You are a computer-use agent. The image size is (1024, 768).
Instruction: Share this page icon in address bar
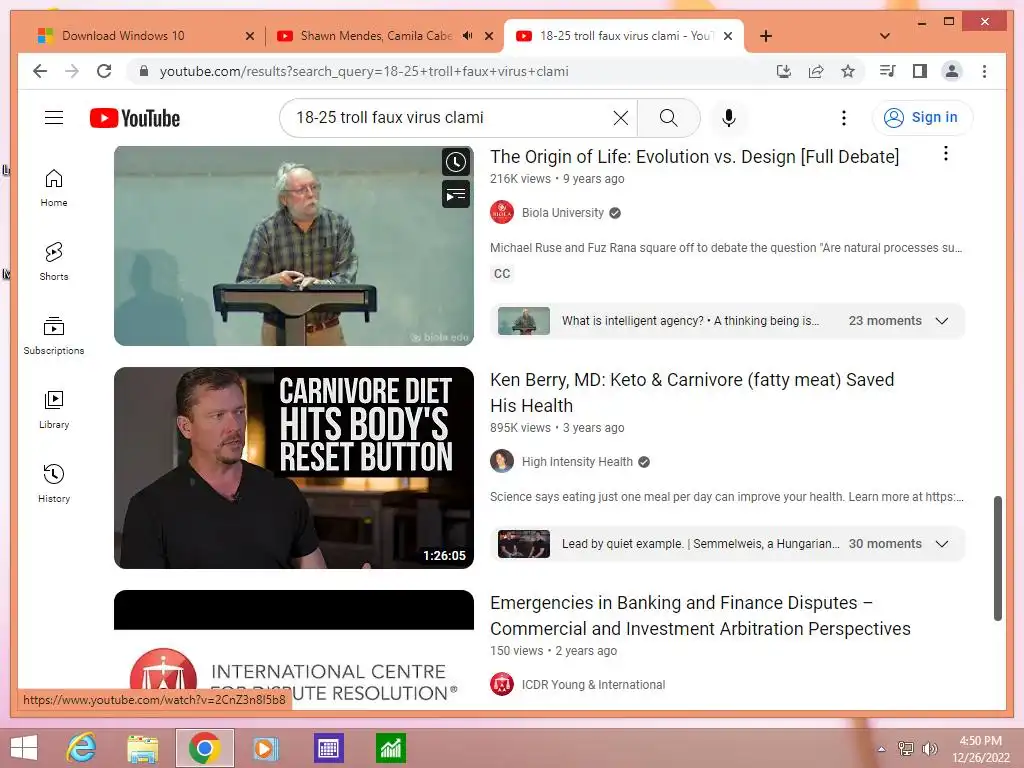pos(816,71)
